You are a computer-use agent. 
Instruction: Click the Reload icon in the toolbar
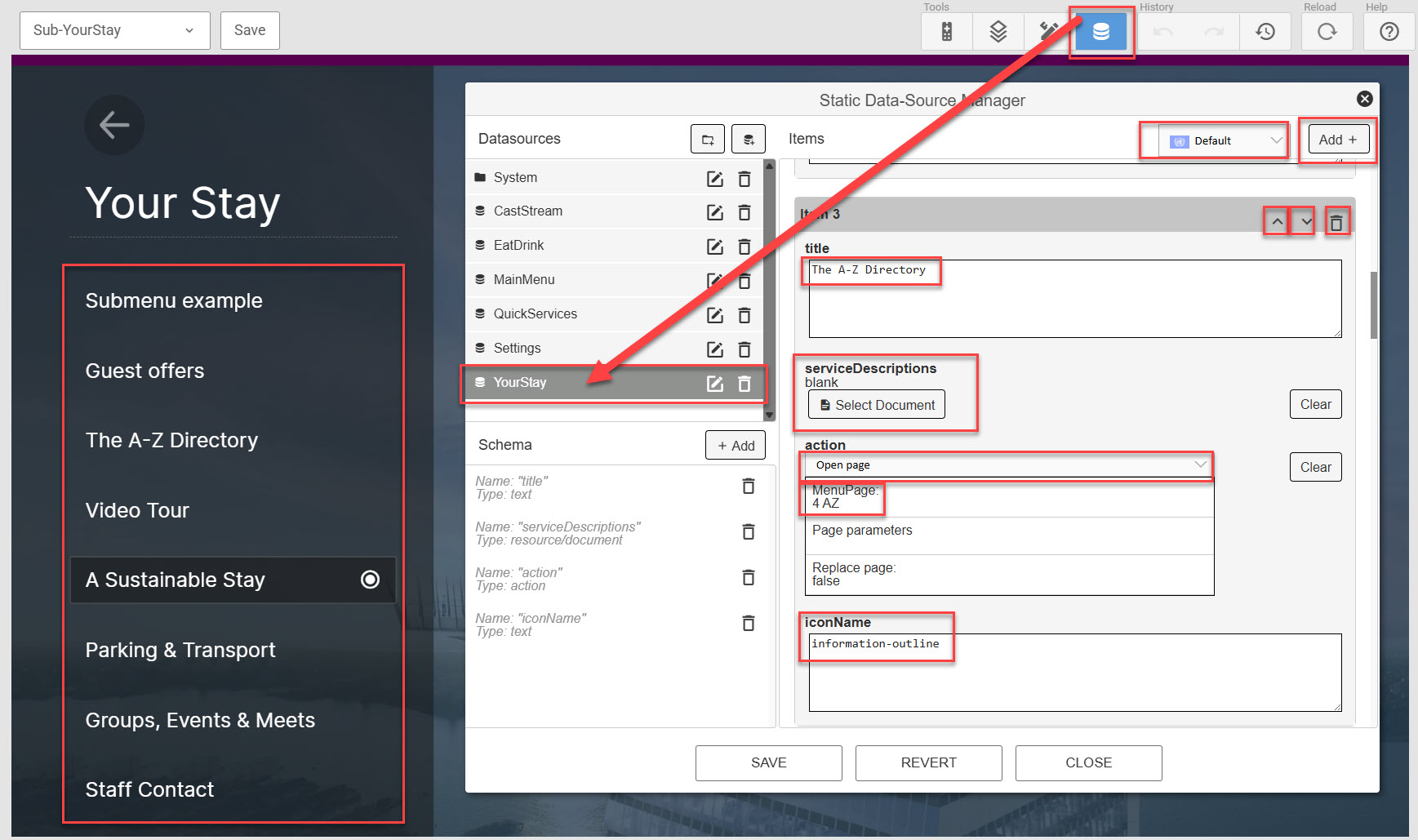[x=1327, y=32]
